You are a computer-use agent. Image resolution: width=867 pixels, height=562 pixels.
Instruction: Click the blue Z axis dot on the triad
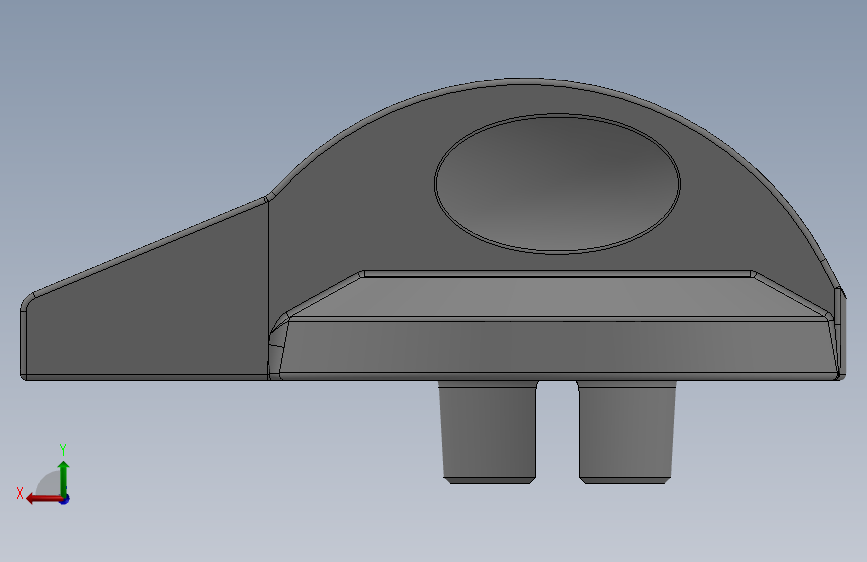pyautogui.click(x=65, y=499)
